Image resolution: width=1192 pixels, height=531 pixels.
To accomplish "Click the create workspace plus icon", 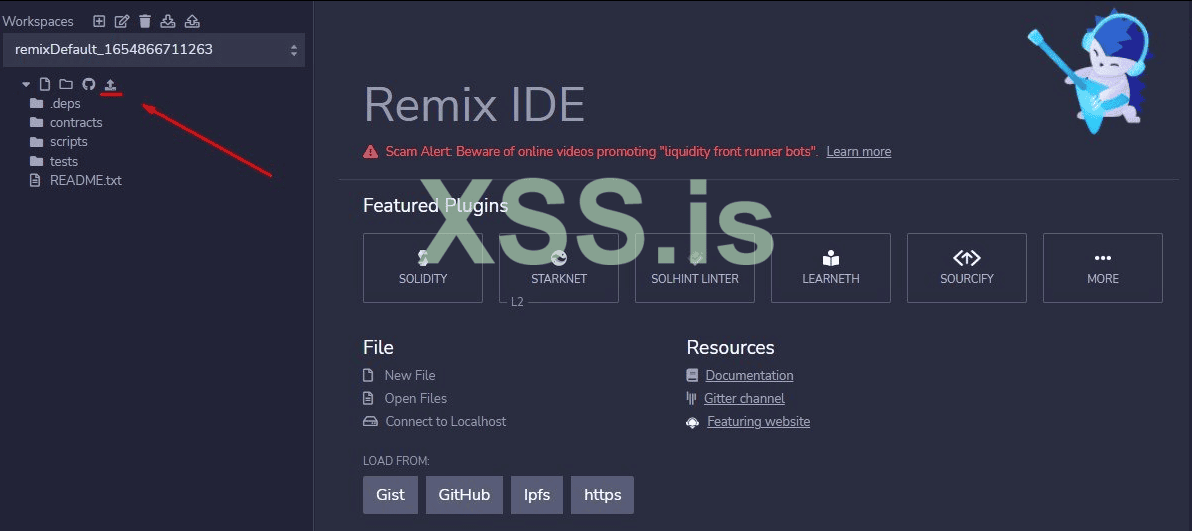I will click(99, 21).
